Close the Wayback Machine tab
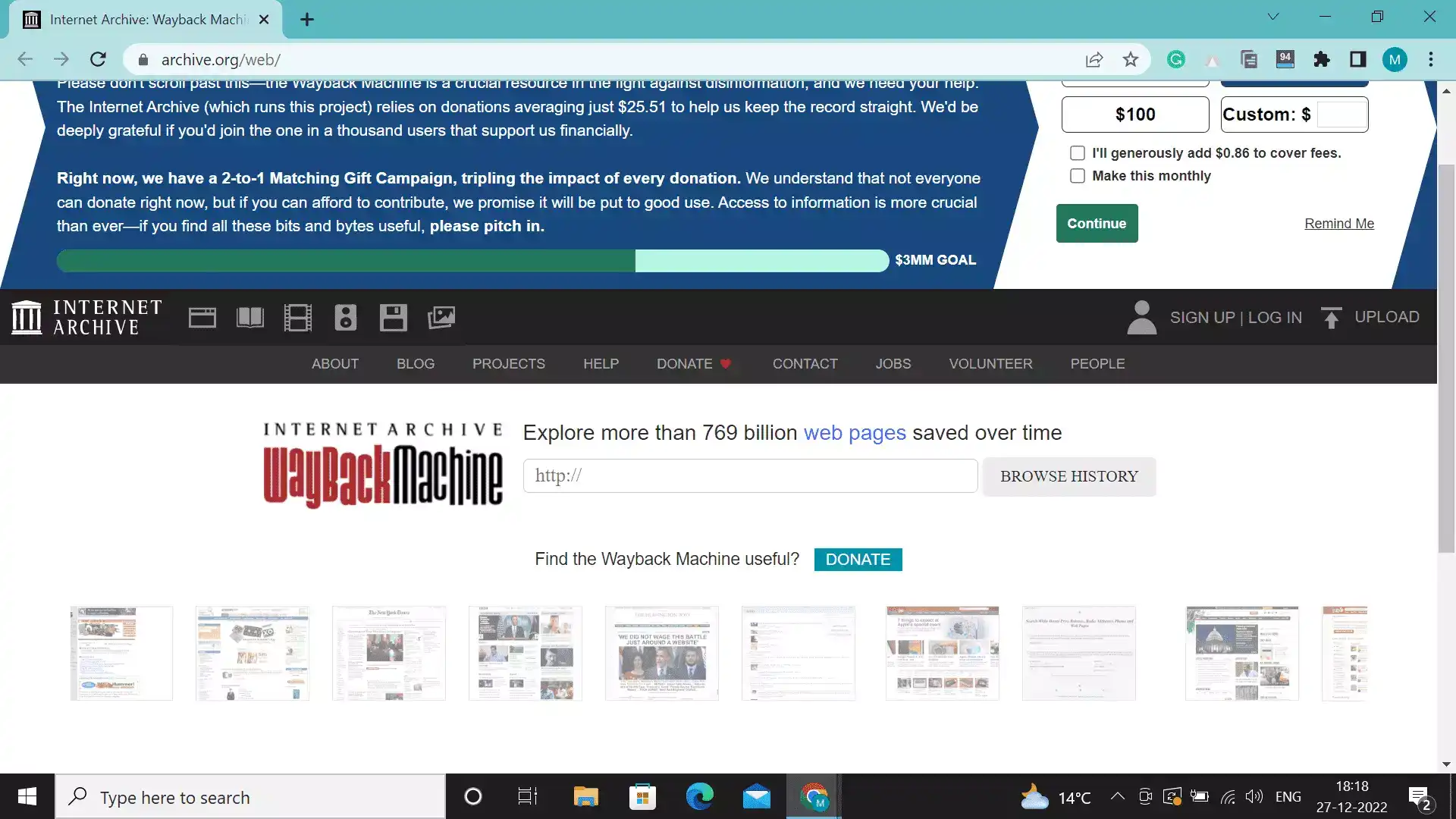This screenshot has height=819, width=1456. [x=264, y=20]
